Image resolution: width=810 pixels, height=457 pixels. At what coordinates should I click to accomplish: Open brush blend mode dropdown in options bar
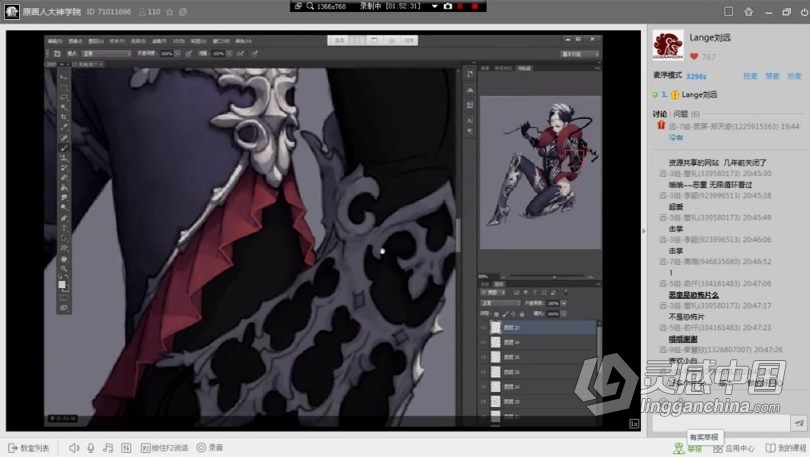point(107,53)
